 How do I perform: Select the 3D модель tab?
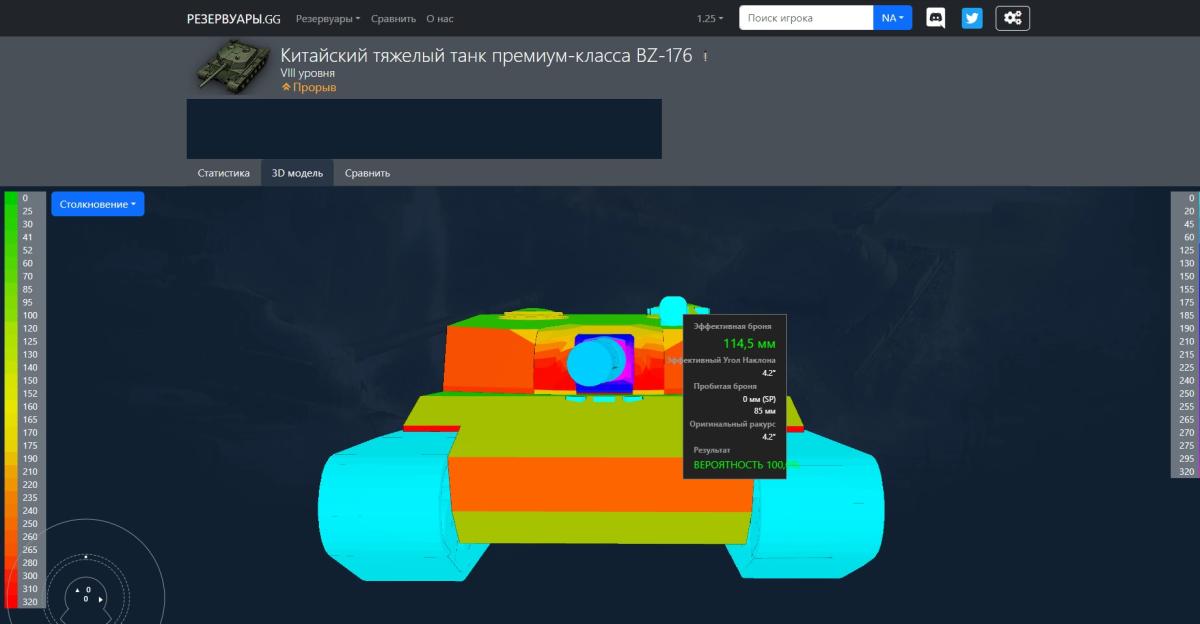point(297,172)
